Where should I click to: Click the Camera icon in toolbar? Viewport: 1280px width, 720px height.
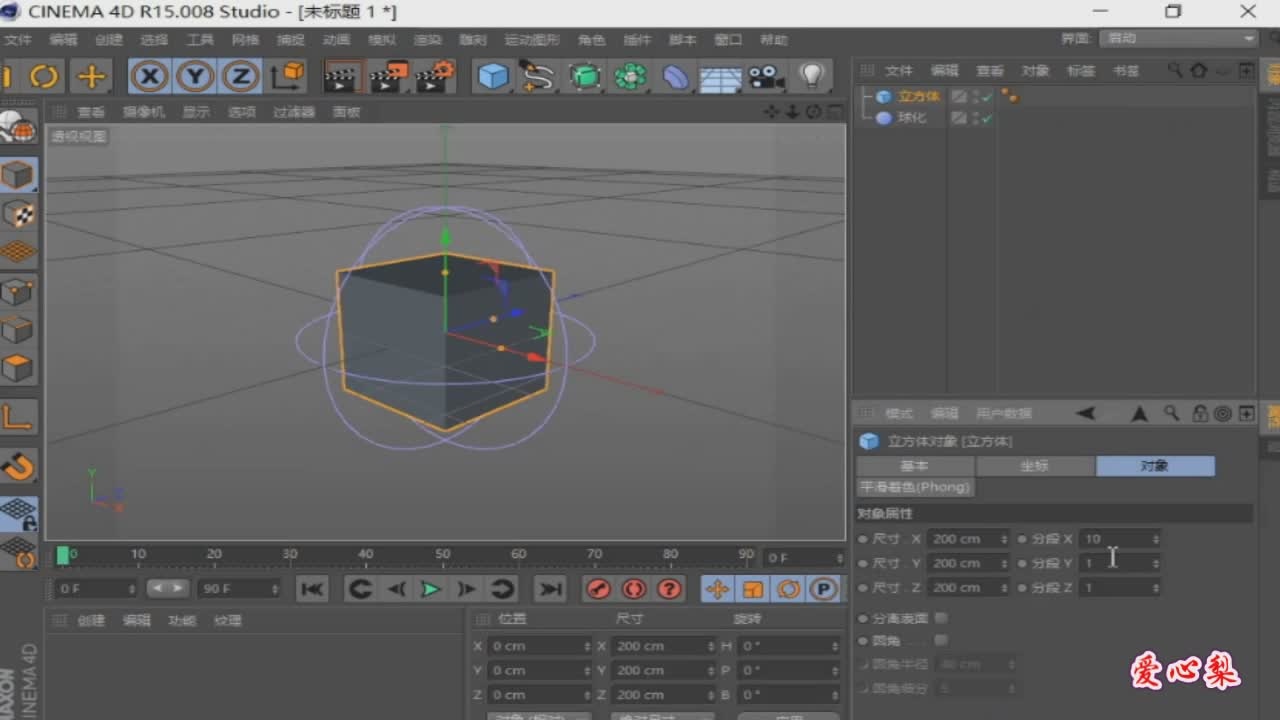click(x=766, y=76)
